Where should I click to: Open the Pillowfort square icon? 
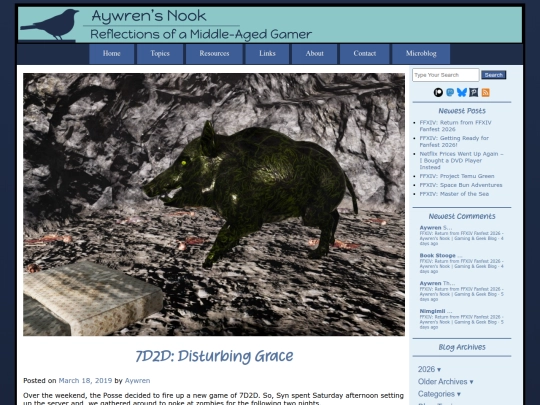point(474,92)
